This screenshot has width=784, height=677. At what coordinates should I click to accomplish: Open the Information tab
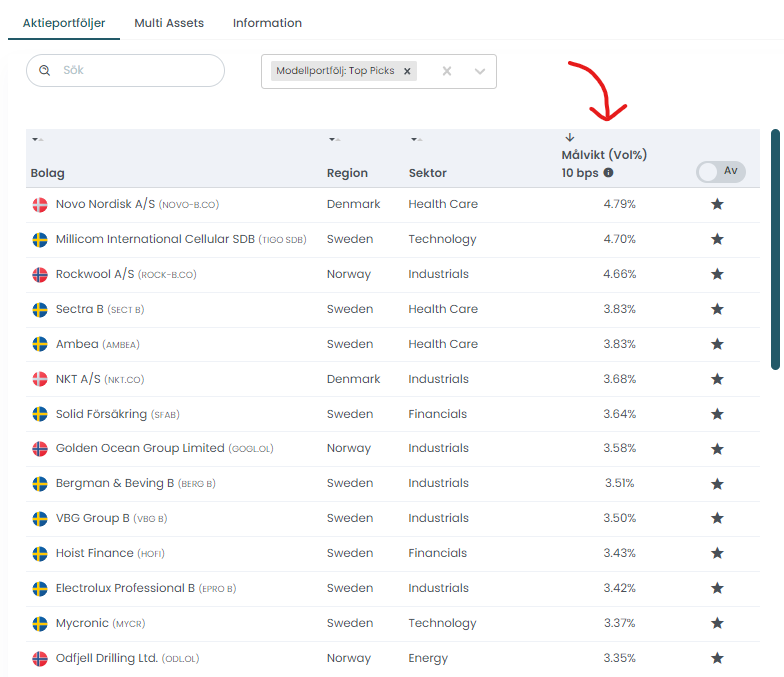(267, 23)
